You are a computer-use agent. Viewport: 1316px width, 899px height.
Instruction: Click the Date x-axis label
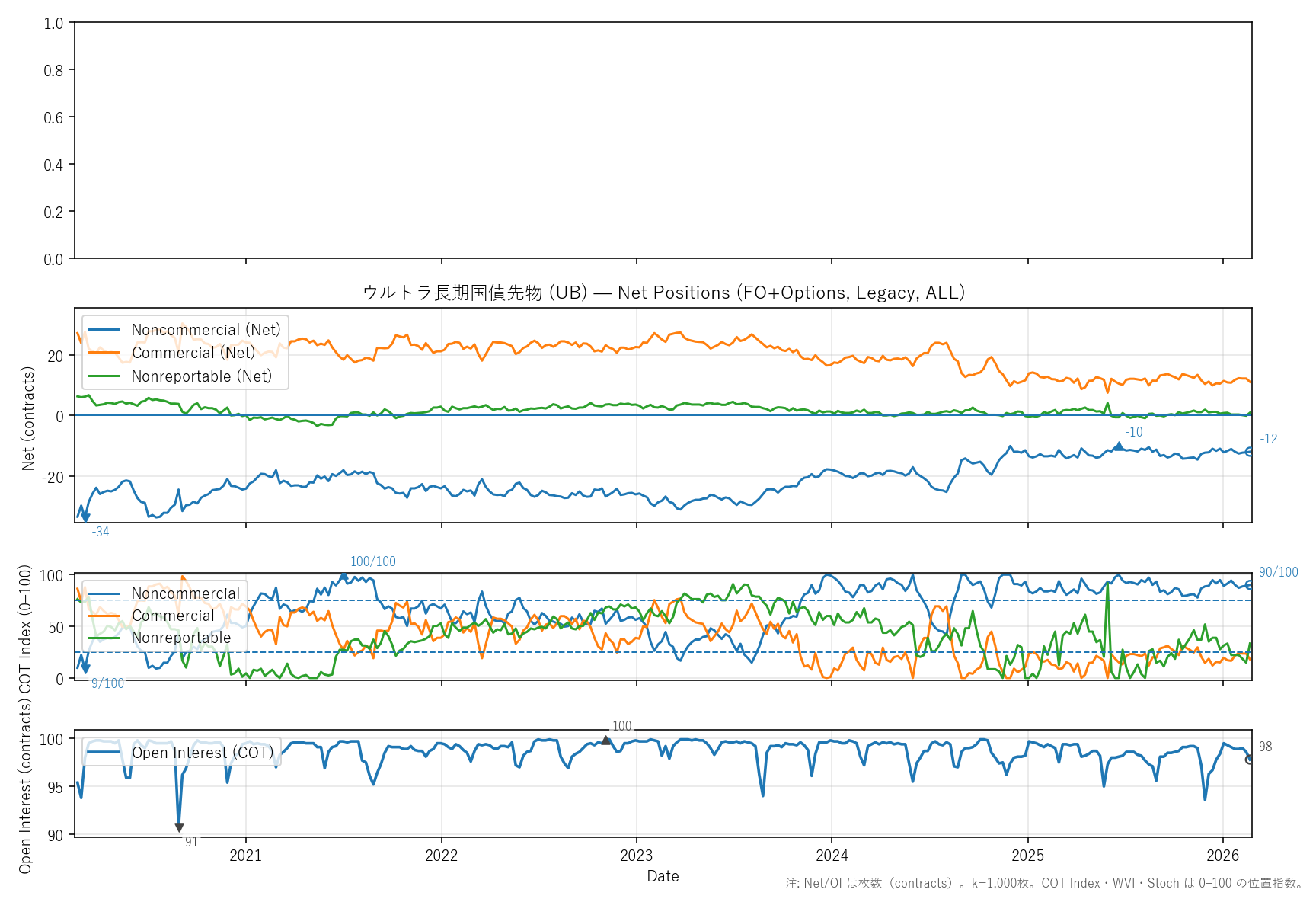point(663,876)
